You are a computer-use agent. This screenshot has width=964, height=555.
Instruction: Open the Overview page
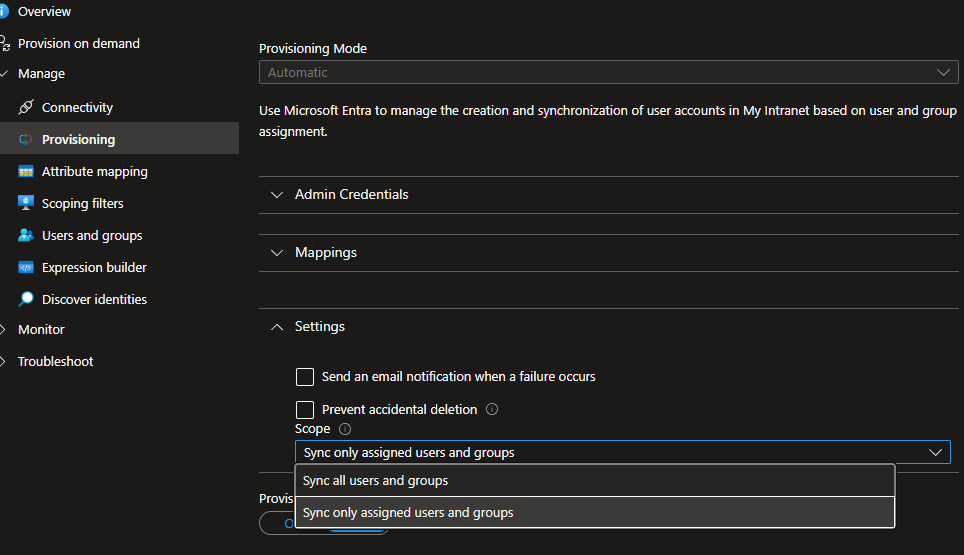(44, 11)
